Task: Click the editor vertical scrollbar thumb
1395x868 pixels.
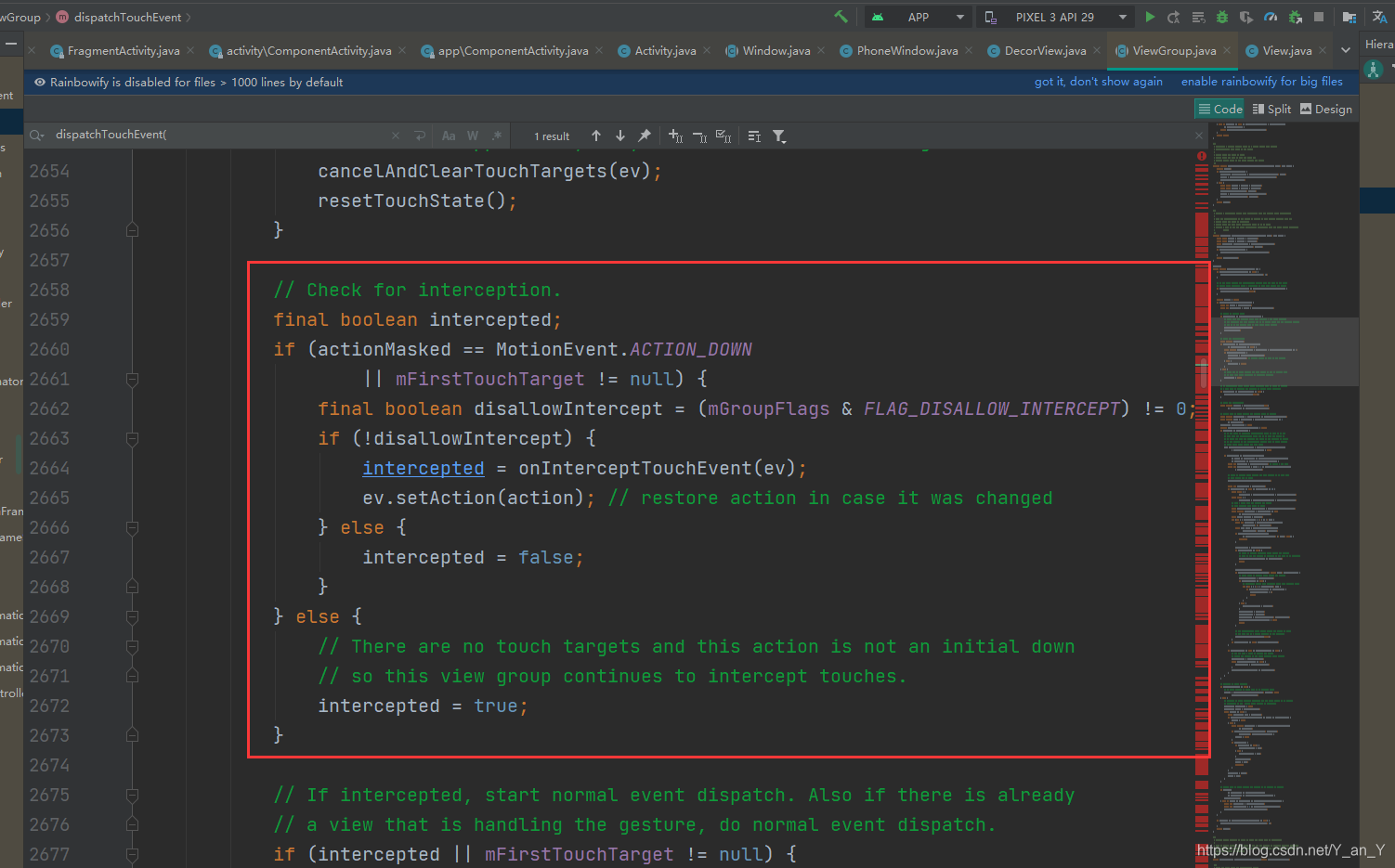Action: pyautogui.click(x=1203, y=371)
